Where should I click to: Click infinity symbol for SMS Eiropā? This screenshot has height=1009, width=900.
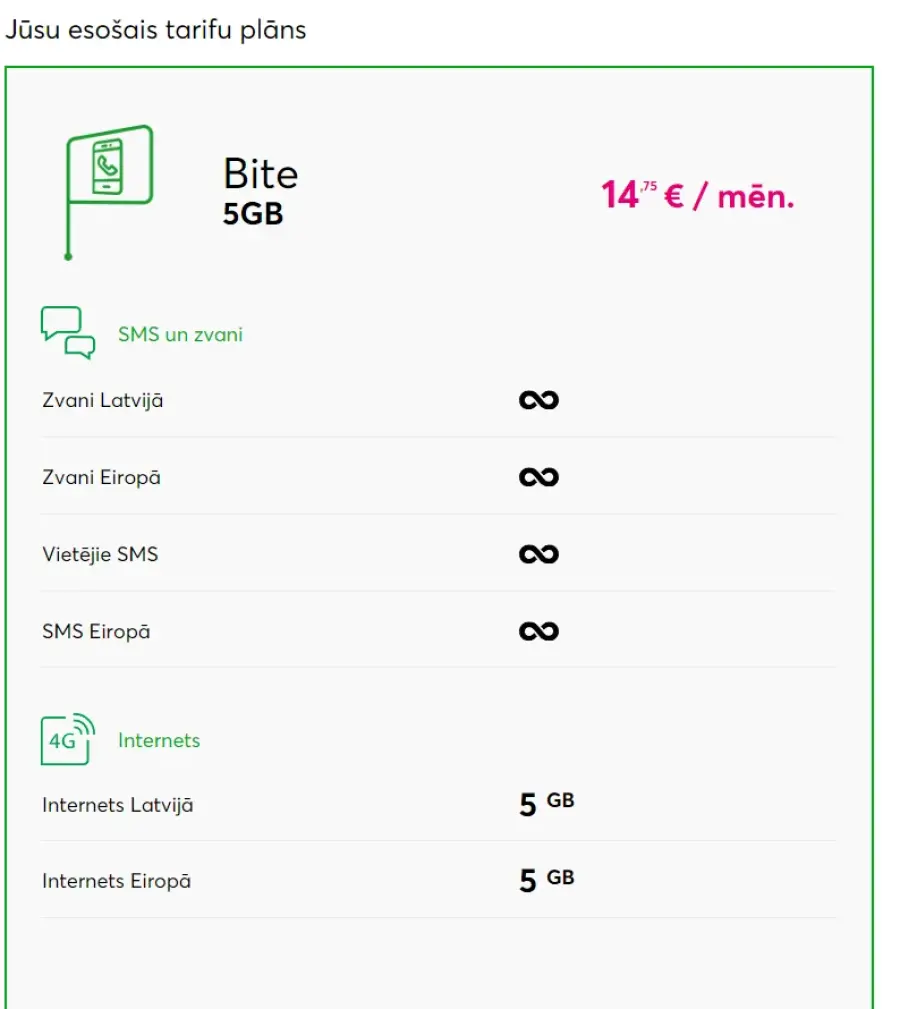(539, 631)
